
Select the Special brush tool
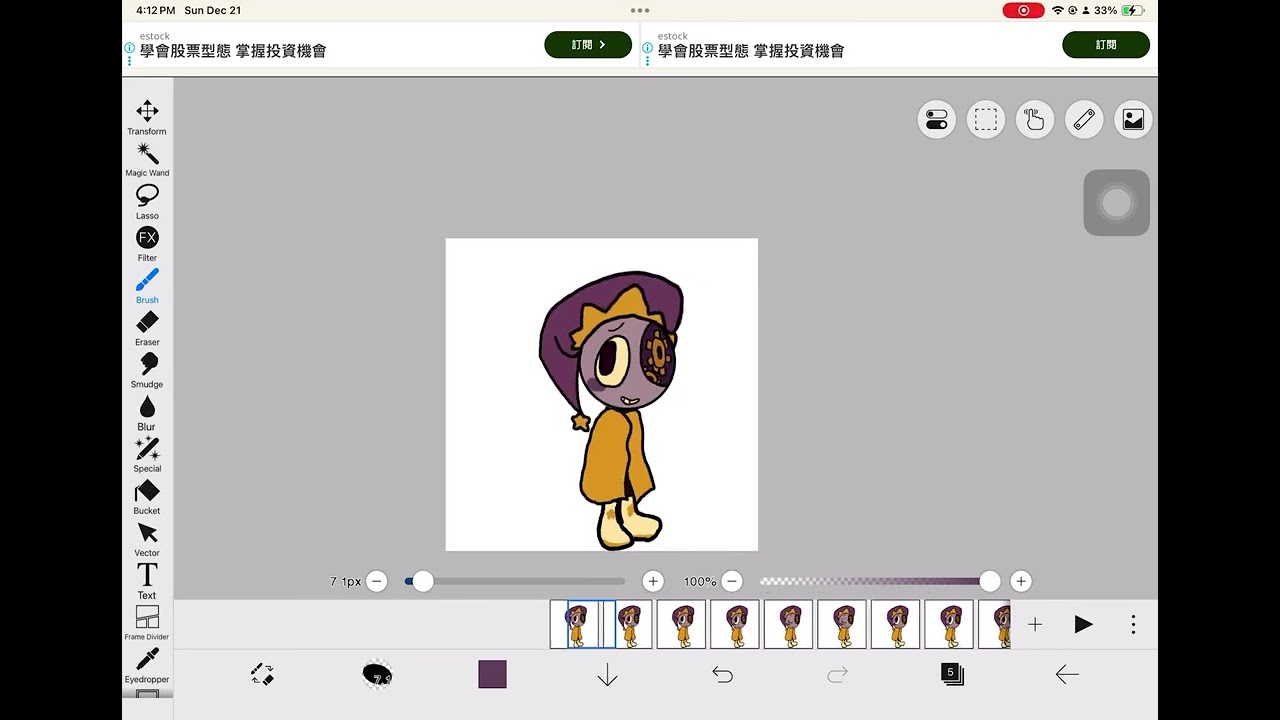click(x=147, y=454)
